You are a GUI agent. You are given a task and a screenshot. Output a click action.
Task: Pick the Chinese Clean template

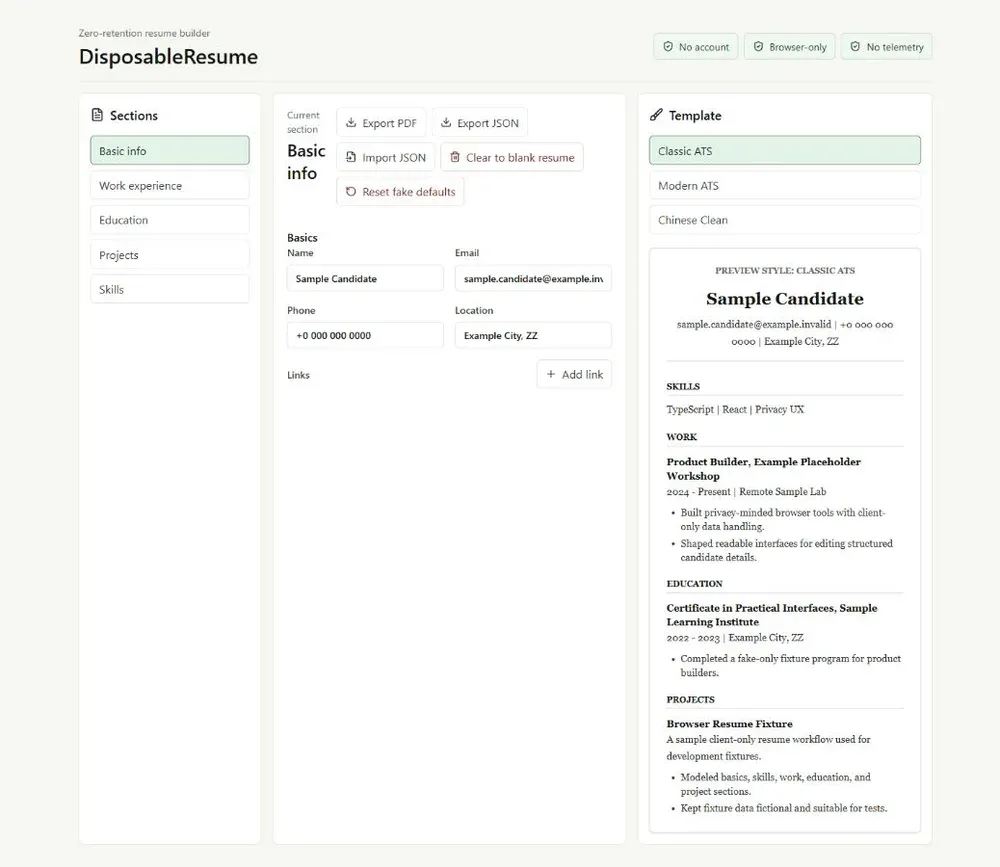click(785, 220)
